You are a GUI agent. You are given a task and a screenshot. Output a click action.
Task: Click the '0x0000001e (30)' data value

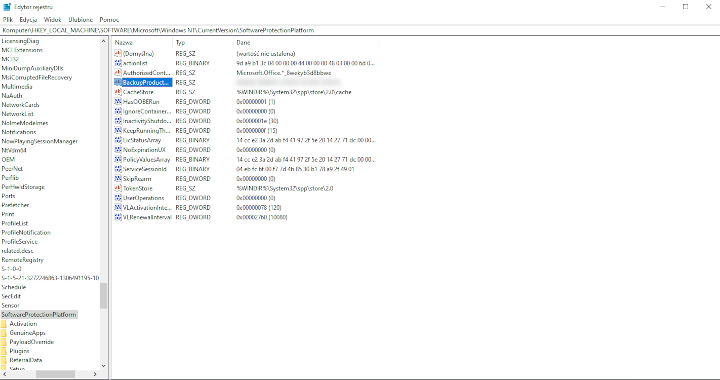click(257, 121)
